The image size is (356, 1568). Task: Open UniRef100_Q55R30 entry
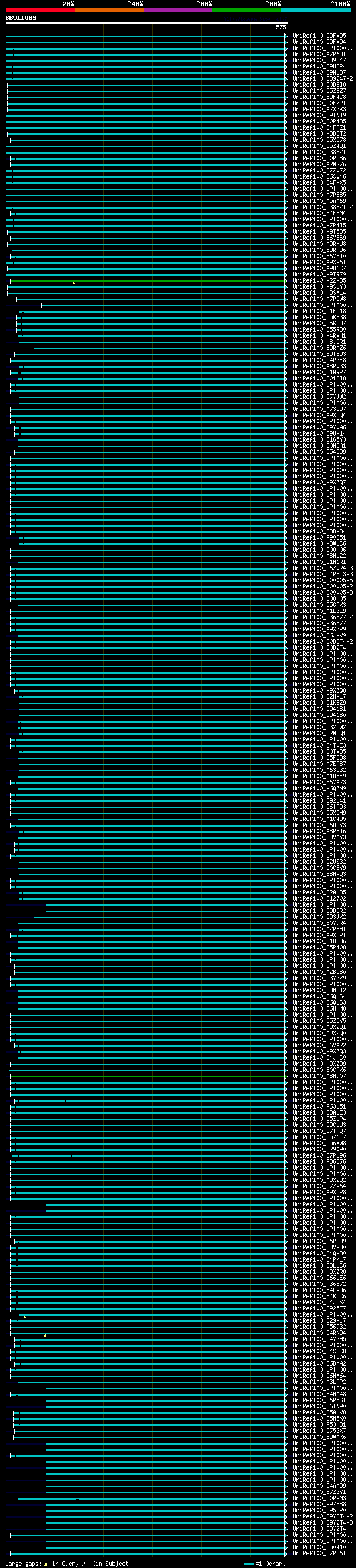click(319, 329)
